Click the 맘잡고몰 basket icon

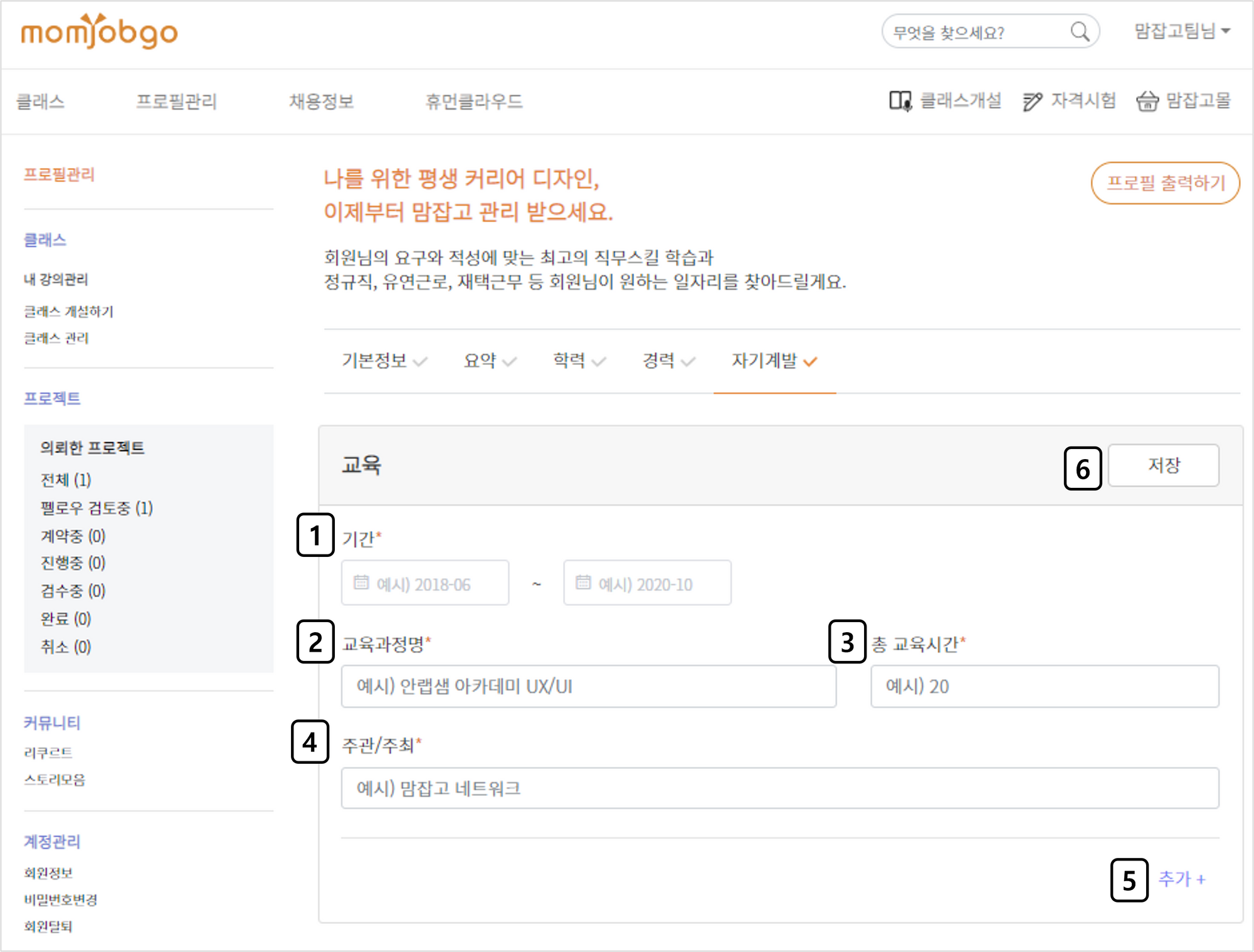click(1147, 101)
